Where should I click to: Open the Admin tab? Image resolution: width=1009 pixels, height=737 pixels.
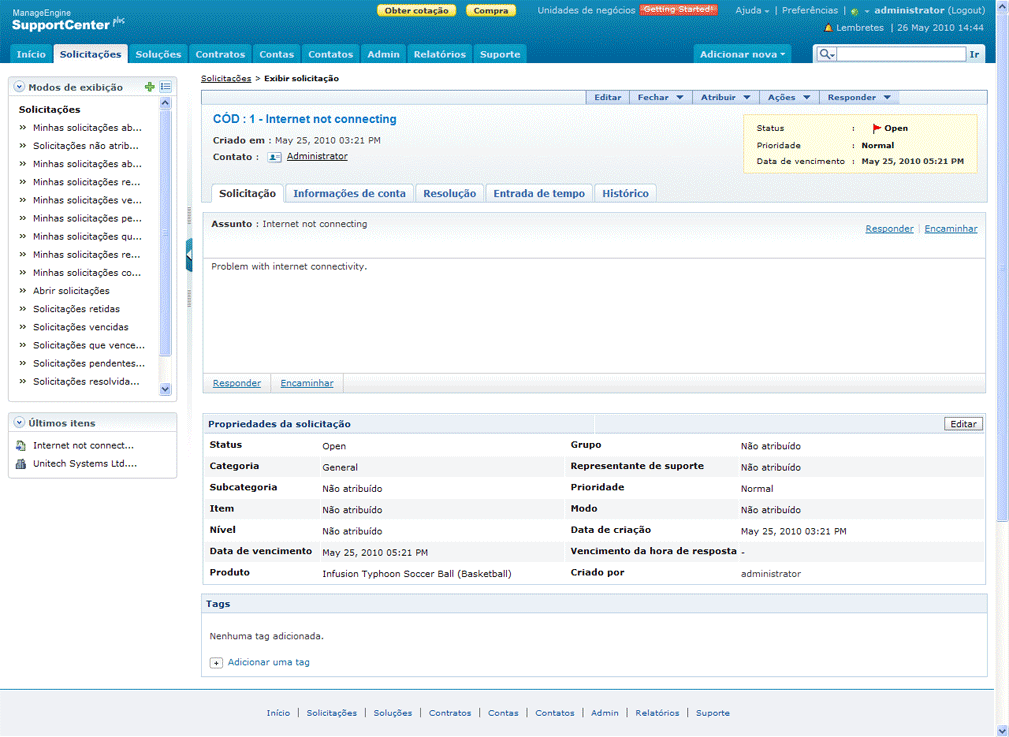(x=384, y=55)
